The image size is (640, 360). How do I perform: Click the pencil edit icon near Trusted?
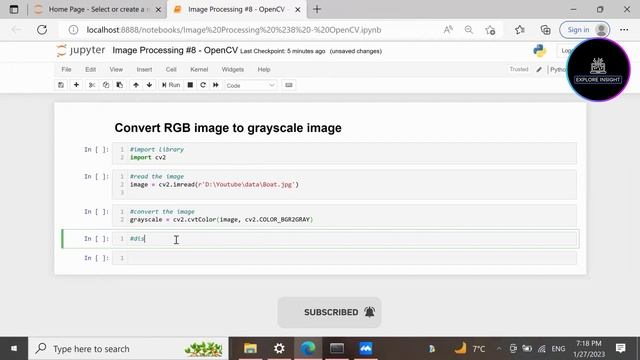pyautogui.click(x=539, y=69)
